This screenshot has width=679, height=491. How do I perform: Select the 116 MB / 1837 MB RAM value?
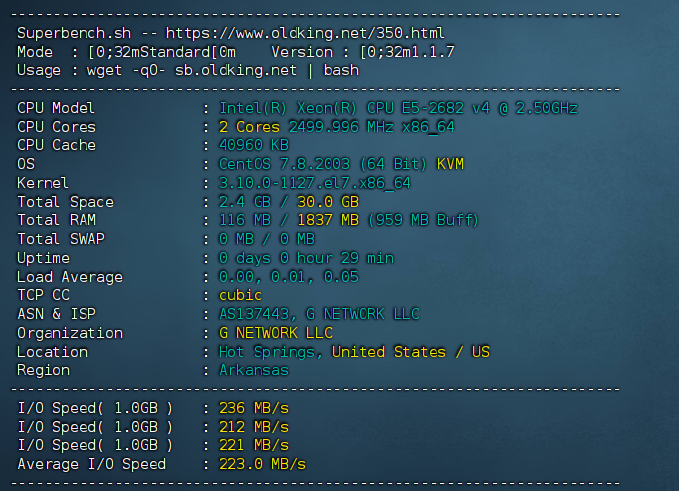(349, 220)
